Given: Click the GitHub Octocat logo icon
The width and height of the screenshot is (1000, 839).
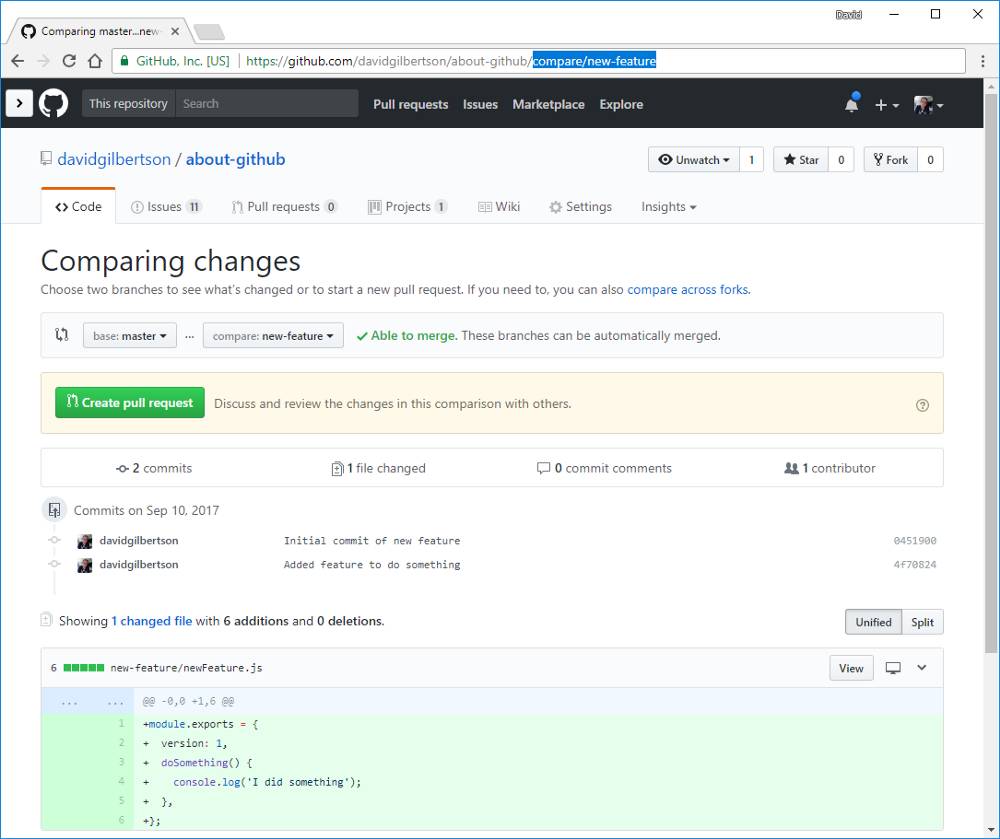Looking at the screenshot, I should click(53, 104).
